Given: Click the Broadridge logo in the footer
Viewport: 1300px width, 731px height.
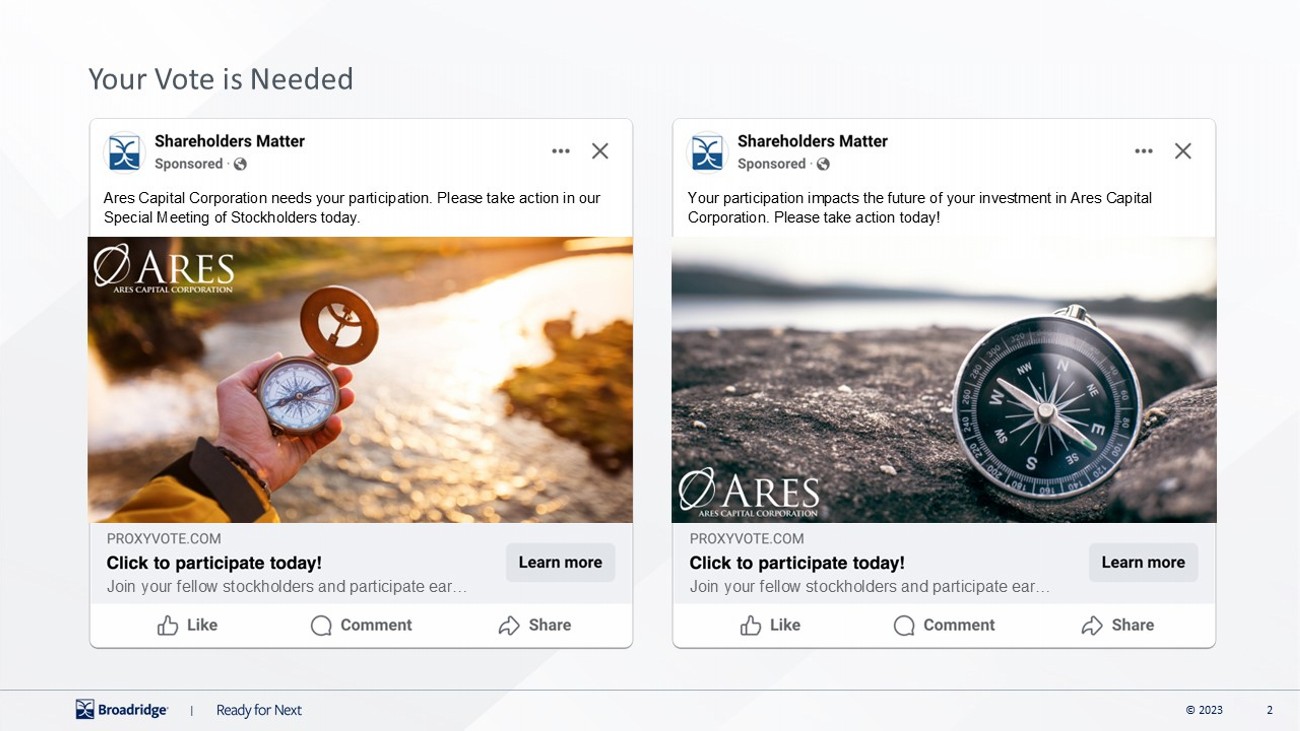Looking at the screenshot, I should 122,710.
